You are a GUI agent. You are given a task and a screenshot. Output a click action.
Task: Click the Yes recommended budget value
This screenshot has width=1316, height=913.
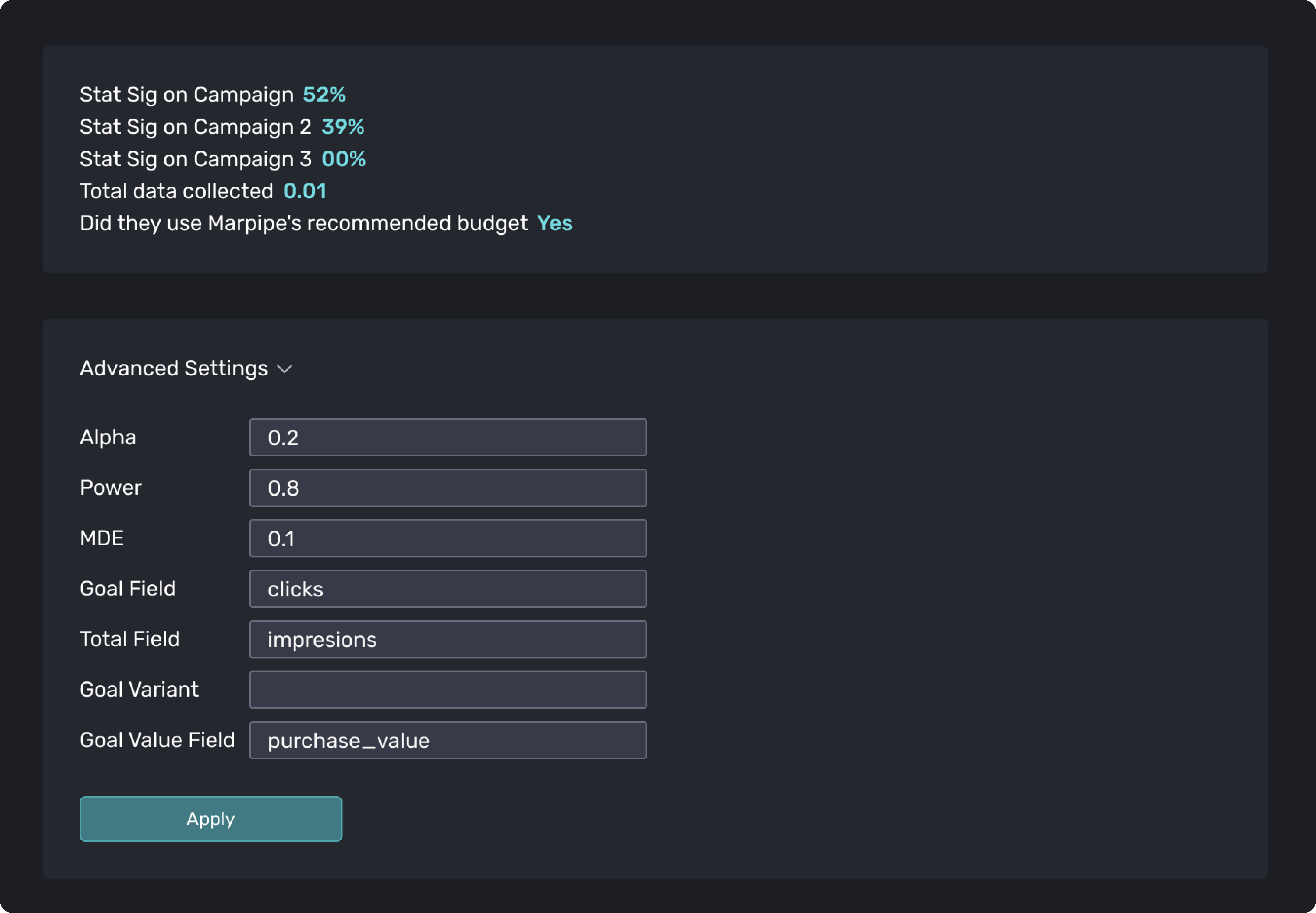(554, 223)
